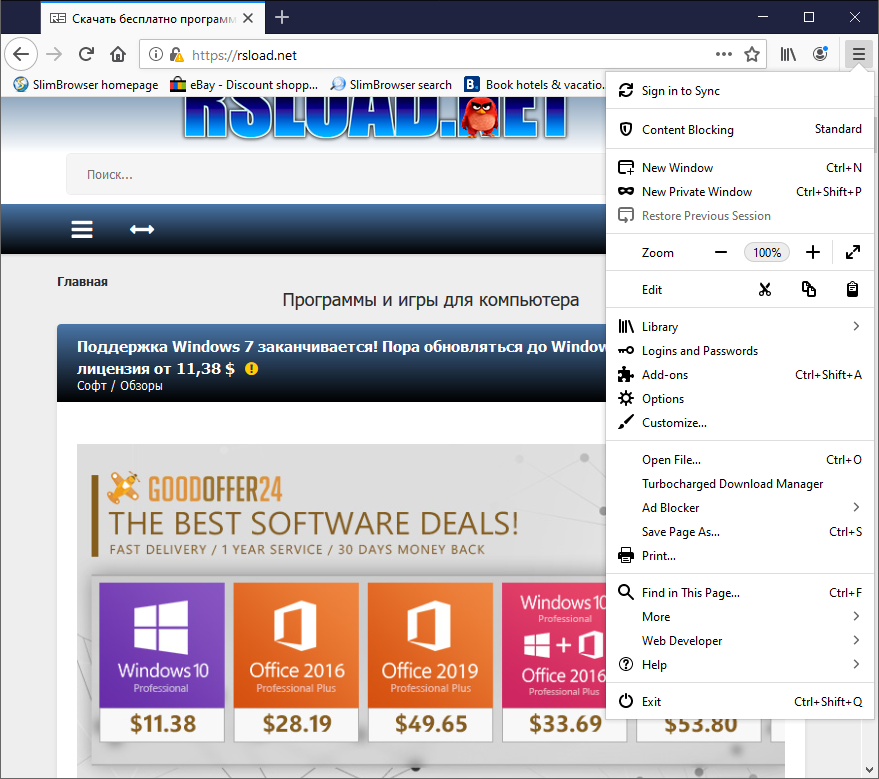Toggle page width double-arrow icon

[x=142, y=229]
